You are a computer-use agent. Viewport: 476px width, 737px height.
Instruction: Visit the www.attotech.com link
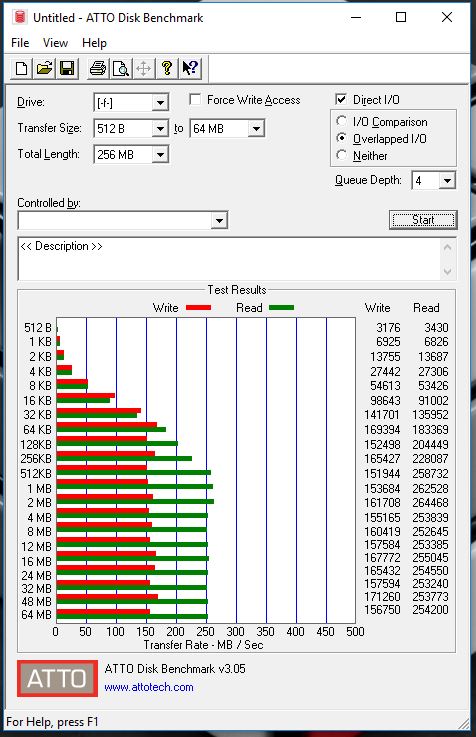149,687
